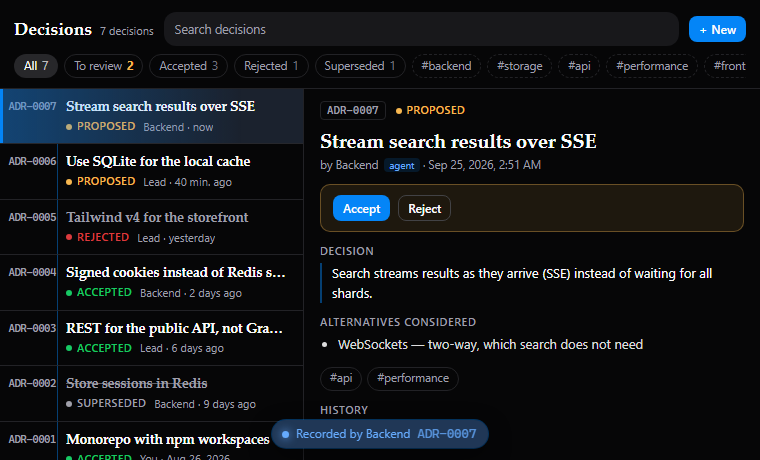Toggle the #backend tag filter
Viewport: 760px width, 460px height.
pyautogui.click(x=446, y=66)
